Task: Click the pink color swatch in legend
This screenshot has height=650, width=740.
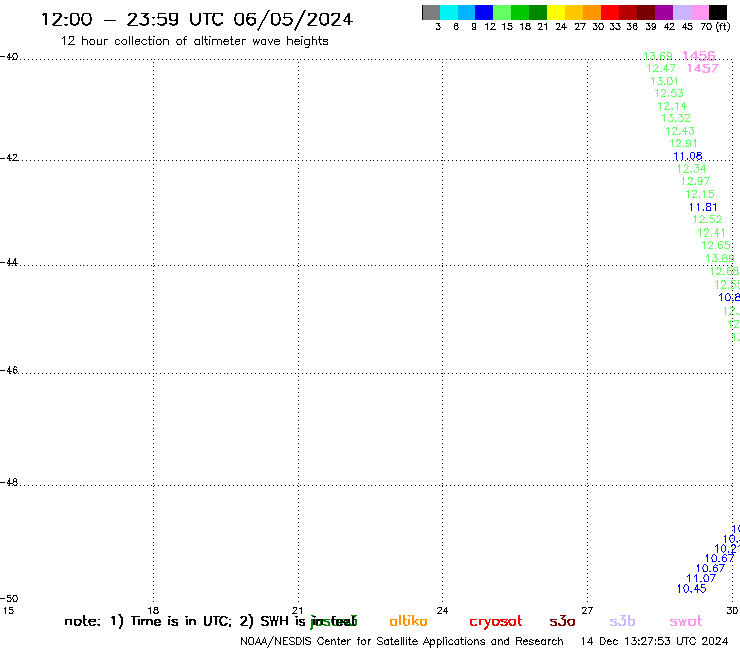Action: pyautogui.click(x=700, y=12)
